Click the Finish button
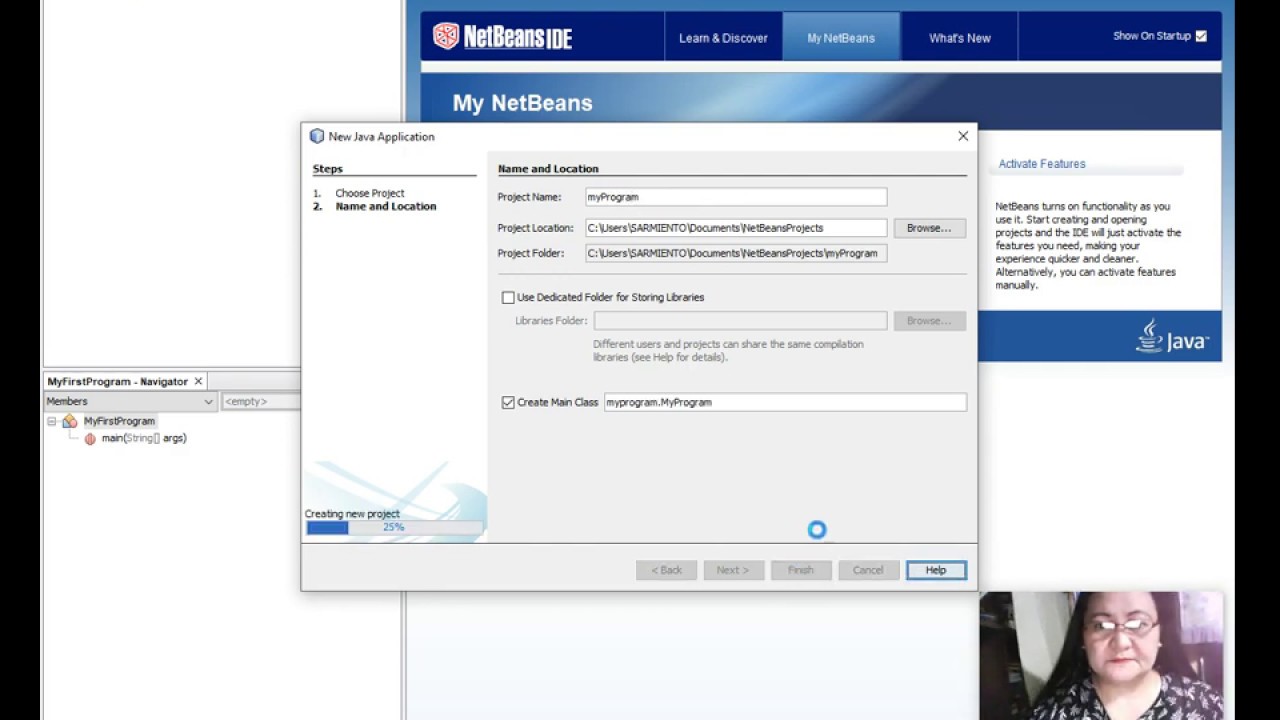1280x720 pixels. coord(801,570)
